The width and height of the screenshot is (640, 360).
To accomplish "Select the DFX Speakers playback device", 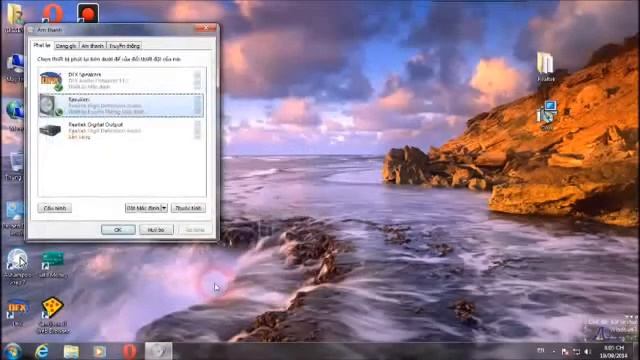I will pyautogui.click(x=121, y=80).
